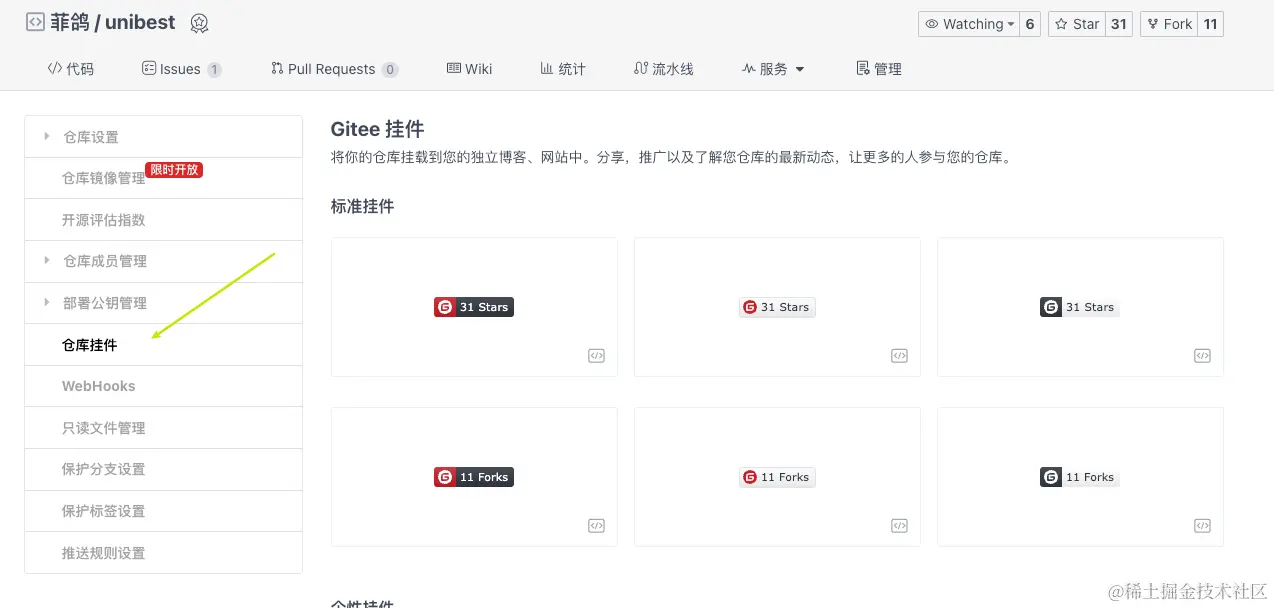Expand the 仓库设置 sidebar section
This screenshot has width=1274, height=608.
pos(163,137)
